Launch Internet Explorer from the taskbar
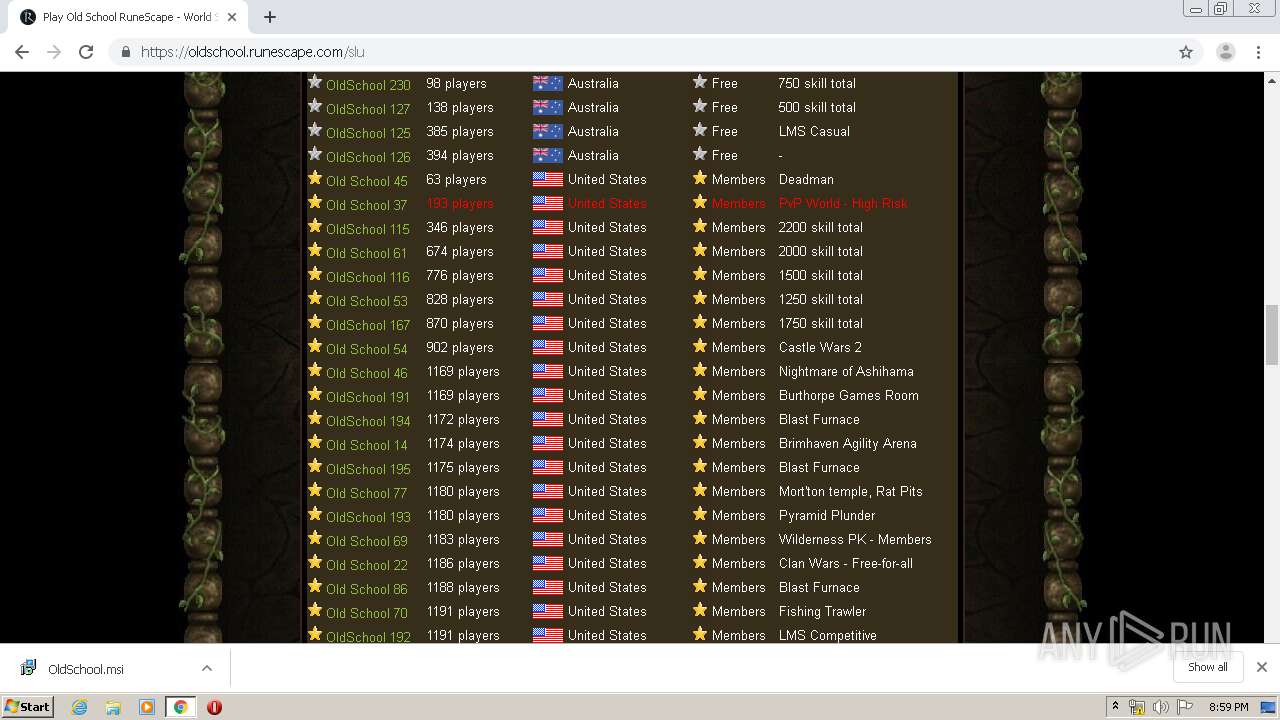 tap(79, 707)
